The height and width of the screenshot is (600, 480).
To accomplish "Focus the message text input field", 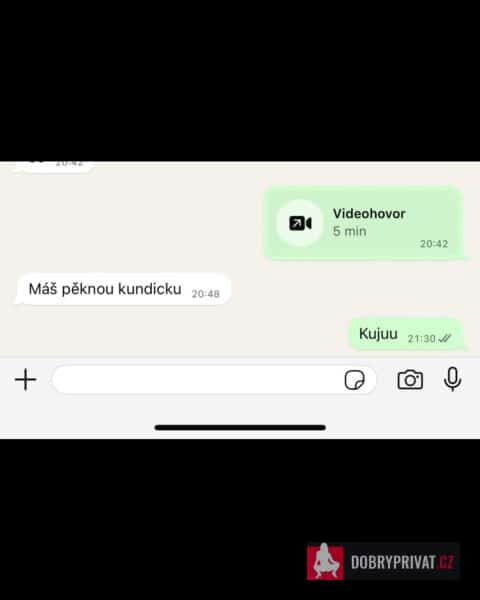I will point(214,380).
